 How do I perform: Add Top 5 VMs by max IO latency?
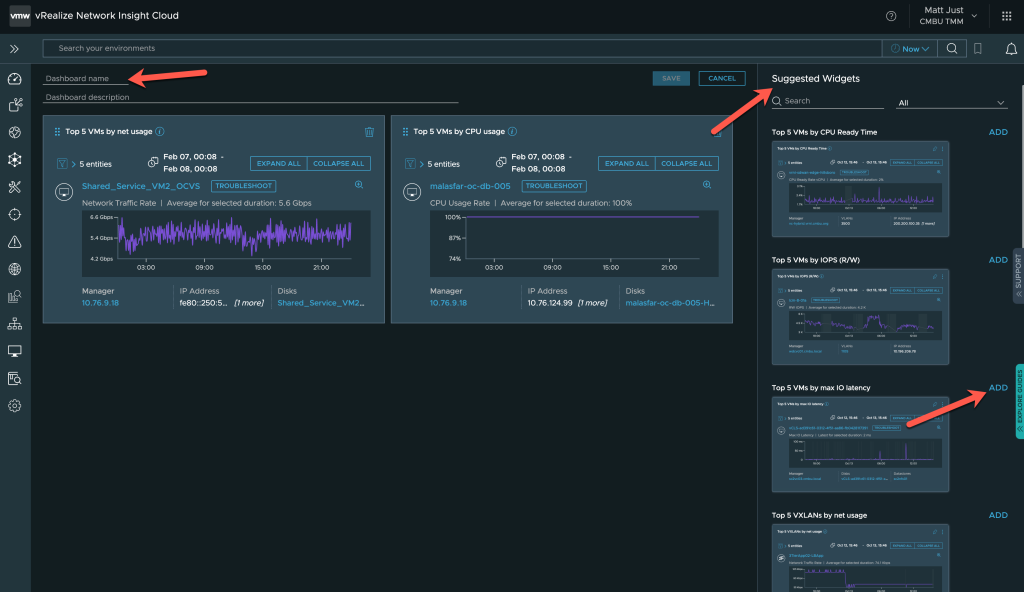point(998,387)
